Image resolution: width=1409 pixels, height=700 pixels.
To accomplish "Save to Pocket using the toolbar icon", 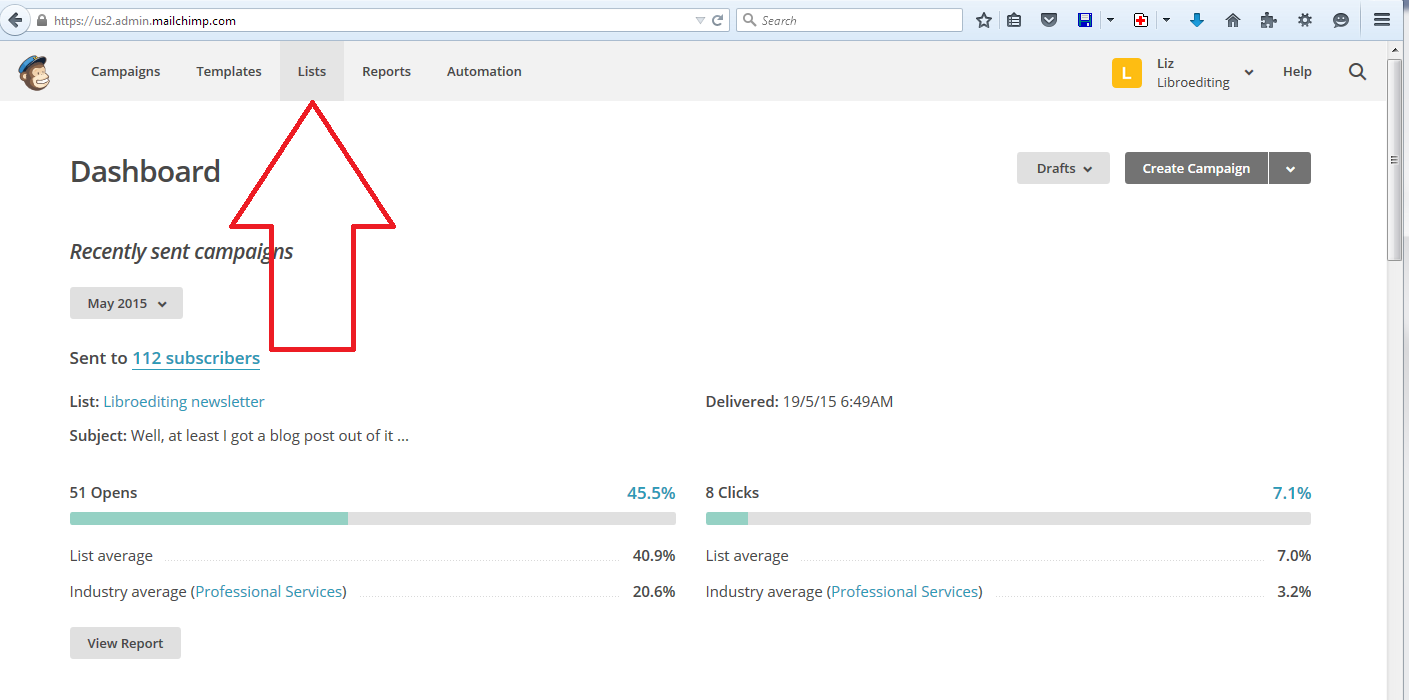I will coord(1049,20).
